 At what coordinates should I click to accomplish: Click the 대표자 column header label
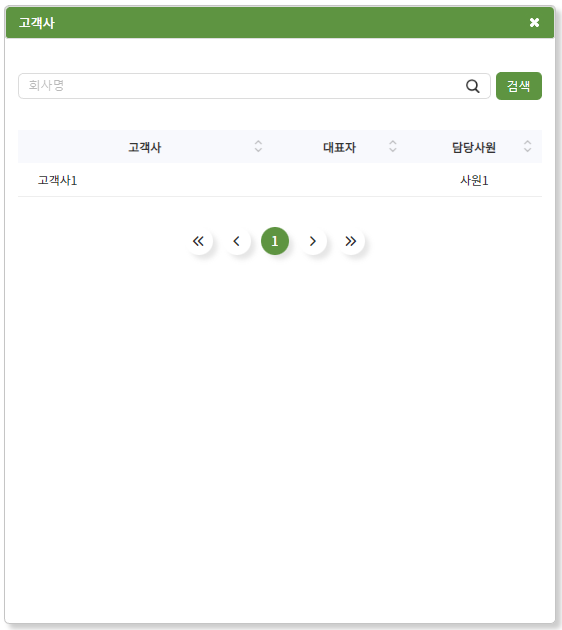click(339, 147)
